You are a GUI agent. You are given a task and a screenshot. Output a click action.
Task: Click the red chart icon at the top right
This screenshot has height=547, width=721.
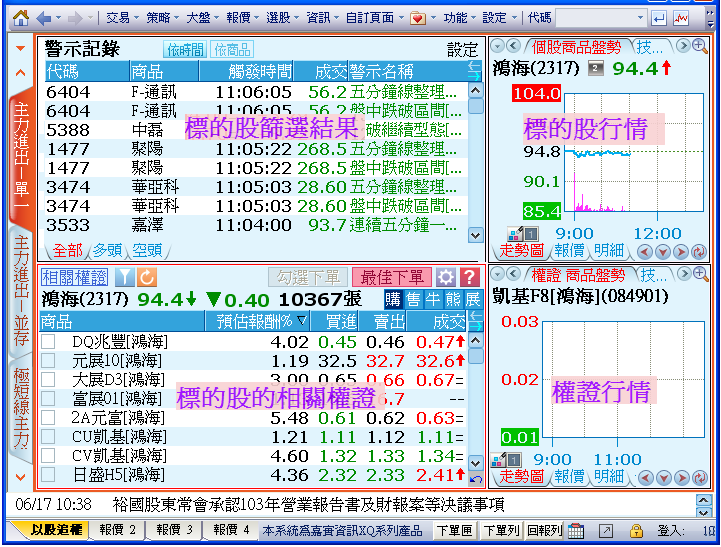(x=682, y=18)
